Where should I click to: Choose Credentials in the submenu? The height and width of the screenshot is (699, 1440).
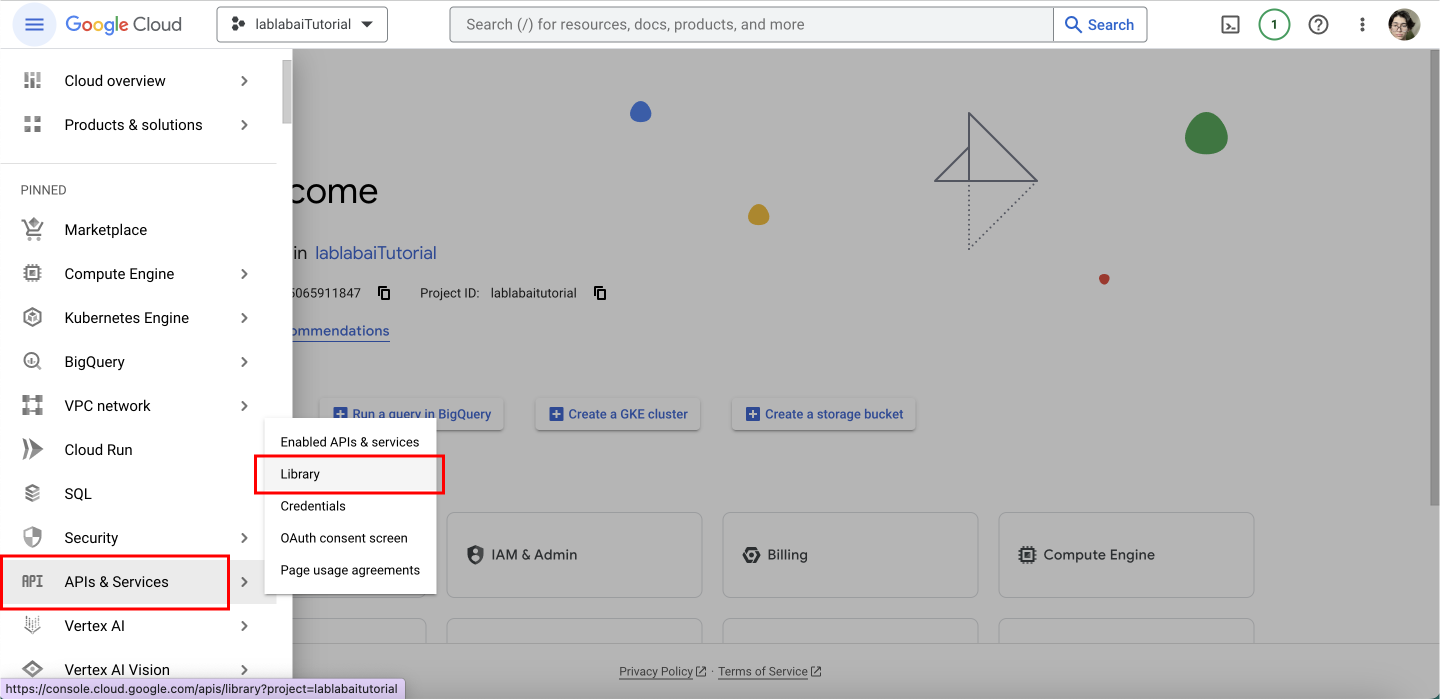pyautogui.click(x=350, y=506)
